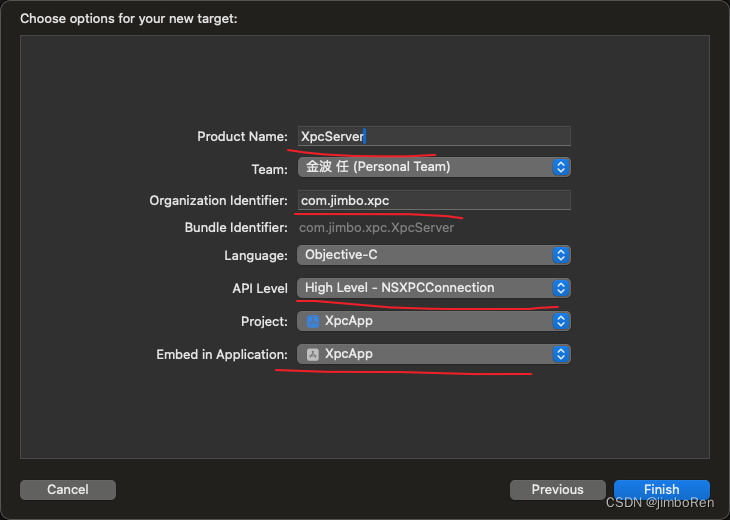The height and width of the screenshot is (520, 730).
Task: Click the Language dropdown stepper arrows
Action: [x=561, y=255]
